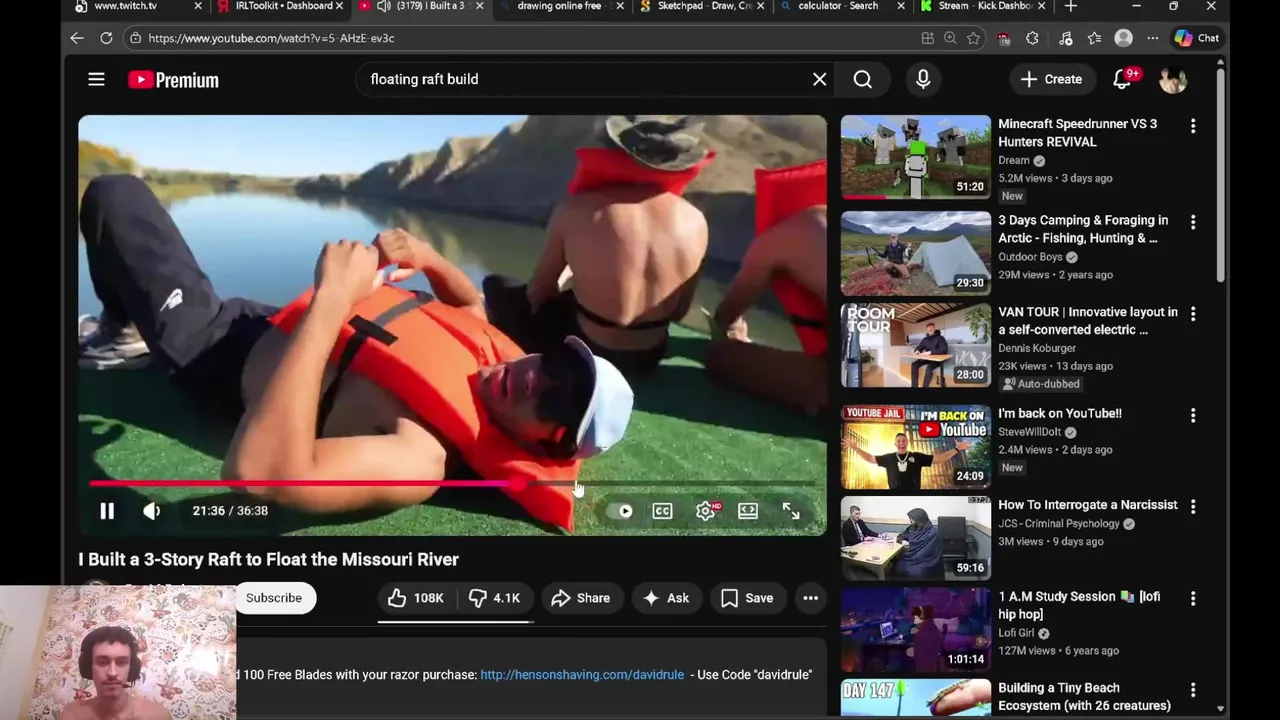1280x720 pixels.
Task: Open options for 3 Days Camping video
Action: 1193,222
